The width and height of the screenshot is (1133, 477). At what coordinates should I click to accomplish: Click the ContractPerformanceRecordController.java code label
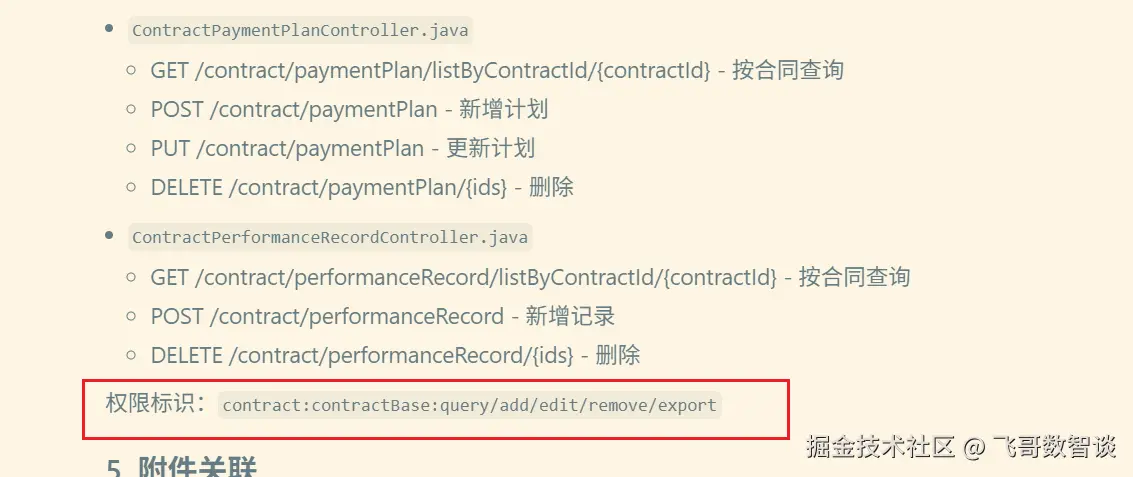click(x=330, y=238)
